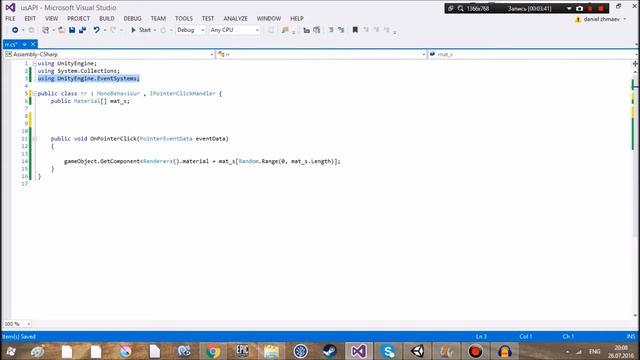Click the Save All toolbar icon
This screenshot has height=360, width=640.
coord(82,30)
